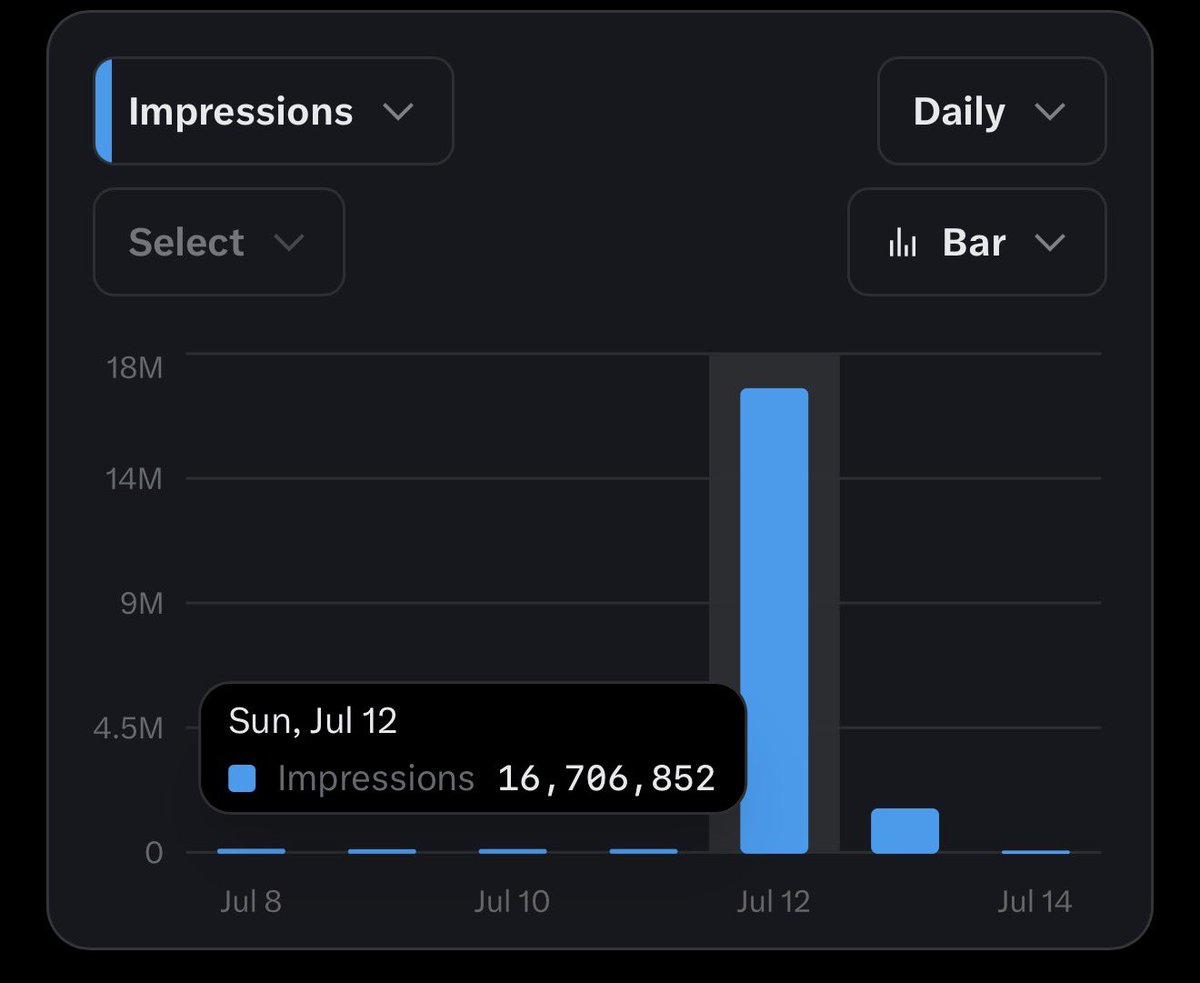
Task: Open the Daily interval dropdown
Action: pos(992,111)
